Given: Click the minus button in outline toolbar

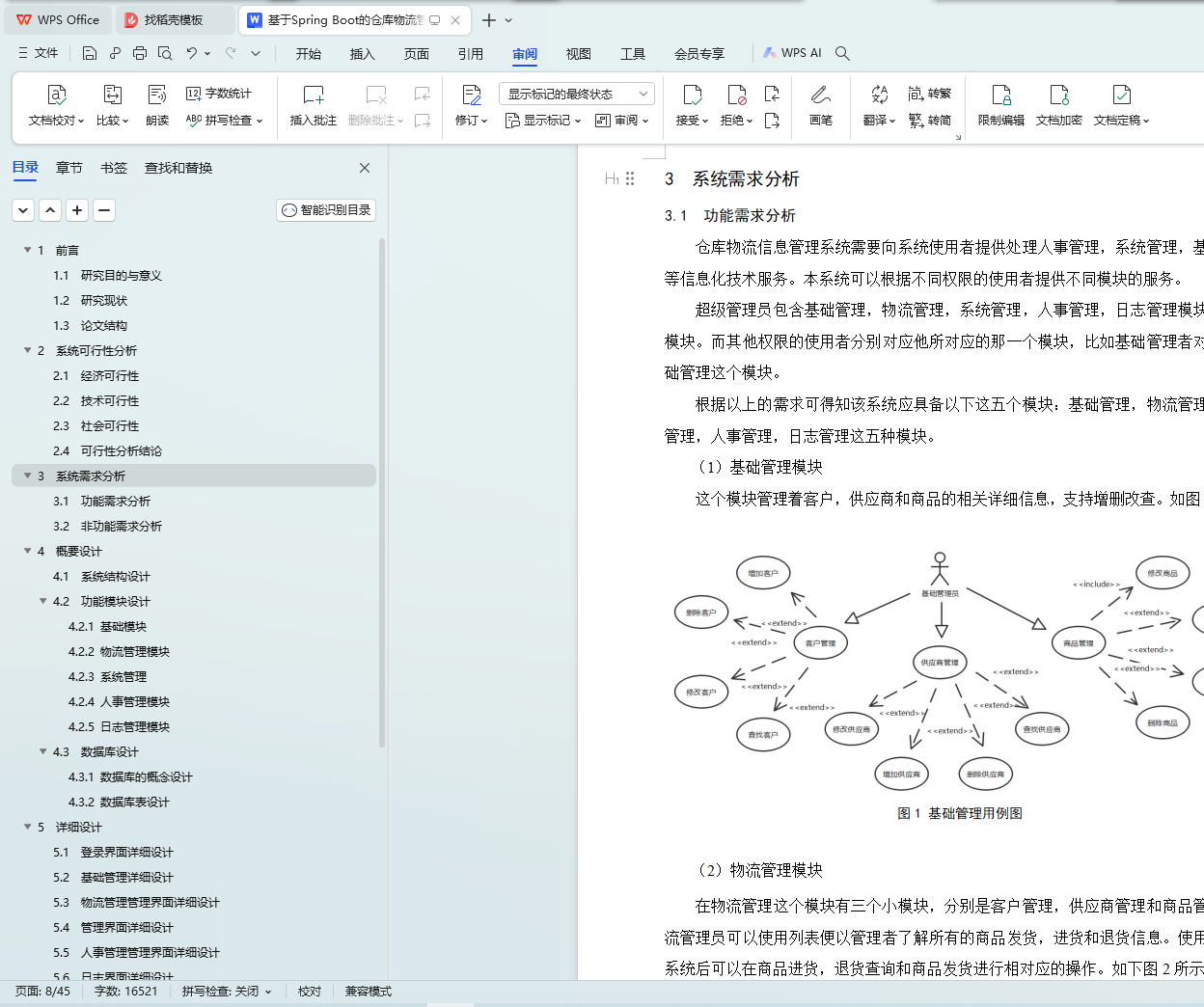Looking at the screenshot, I should coord(104,210).
